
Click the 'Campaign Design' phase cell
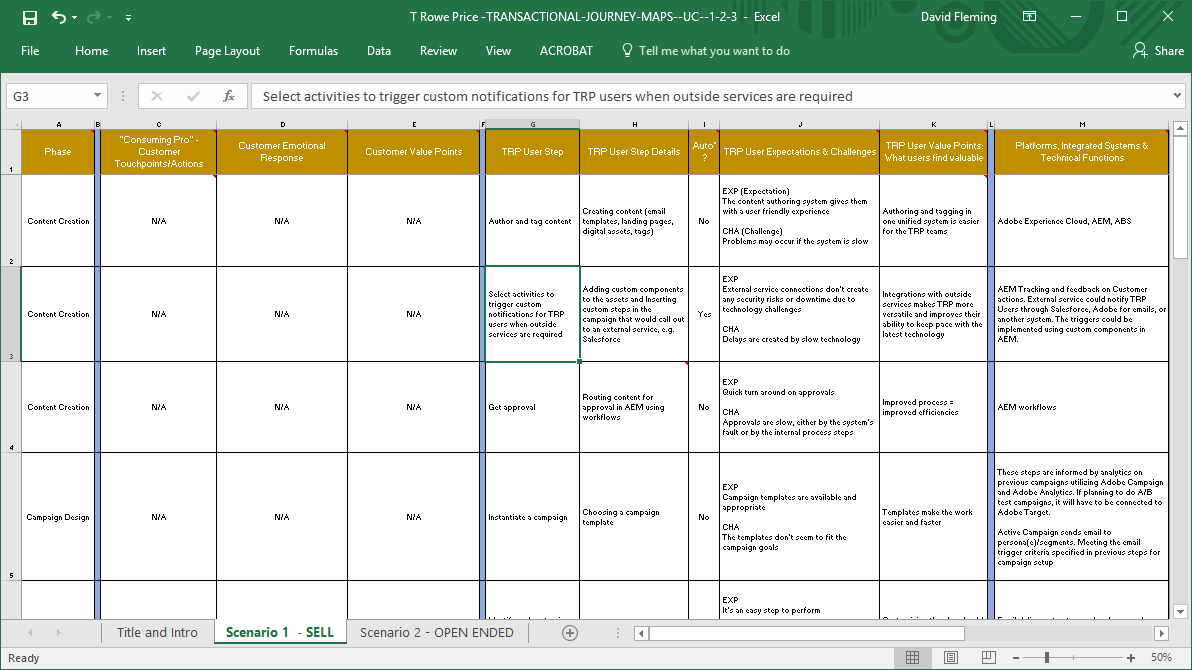click(x=59, y=517)
